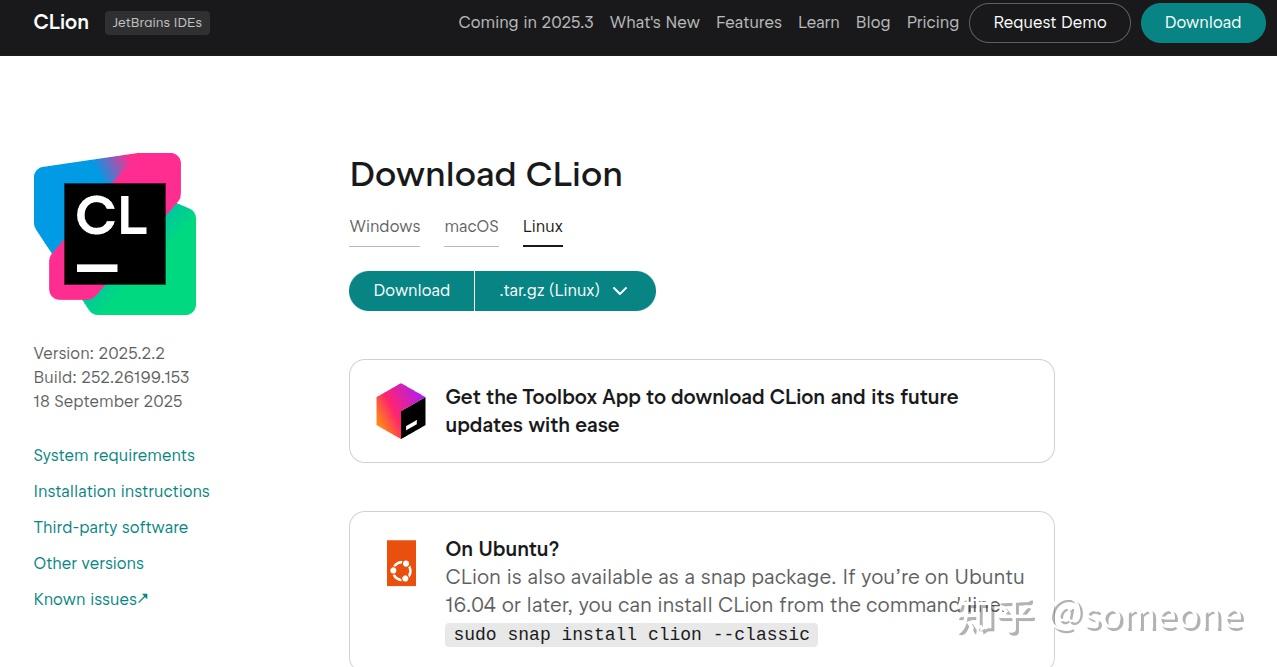Open the Coming in 2025.3 page
Image resolution: width=1277 pixels, height=667 pixels.
[525, 22]
